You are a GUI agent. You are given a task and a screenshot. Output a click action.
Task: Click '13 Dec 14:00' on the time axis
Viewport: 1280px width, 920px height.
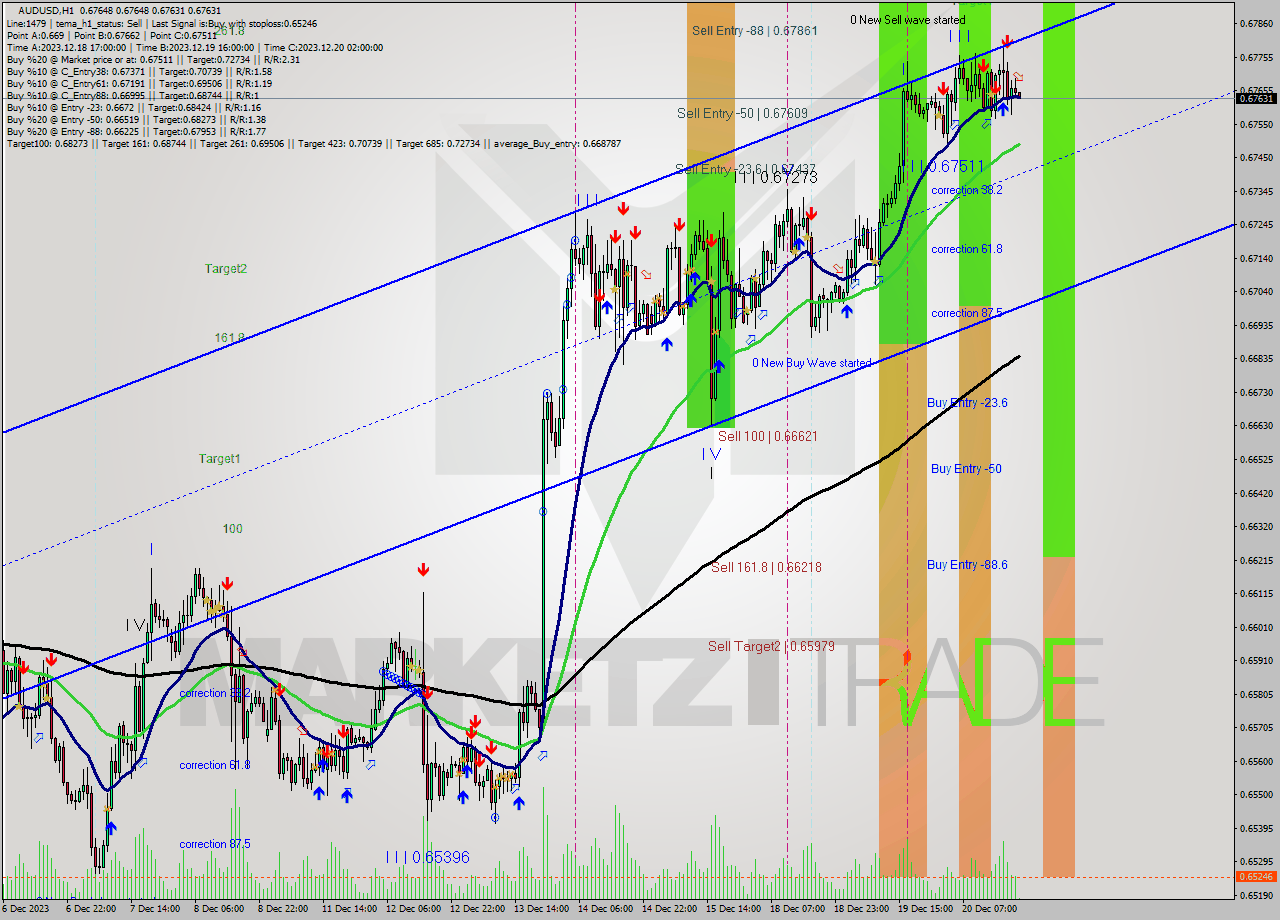(541, 909)
